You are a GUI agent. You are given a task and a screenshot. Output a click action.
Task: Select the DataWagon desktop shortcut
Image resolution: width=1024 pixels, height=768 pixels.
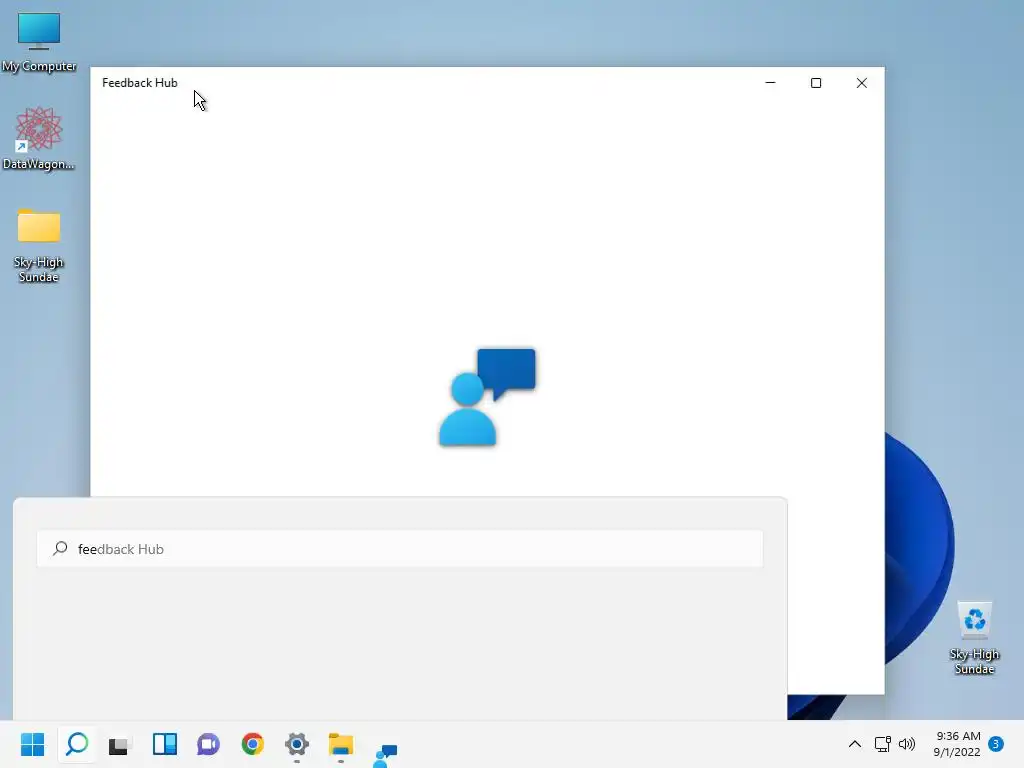point(39,138)
